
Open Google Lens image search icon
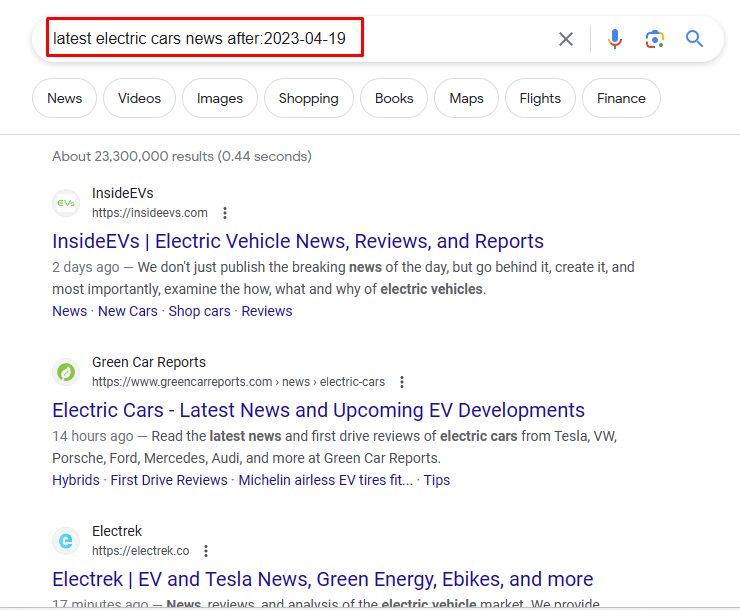[x=655, y=39]
